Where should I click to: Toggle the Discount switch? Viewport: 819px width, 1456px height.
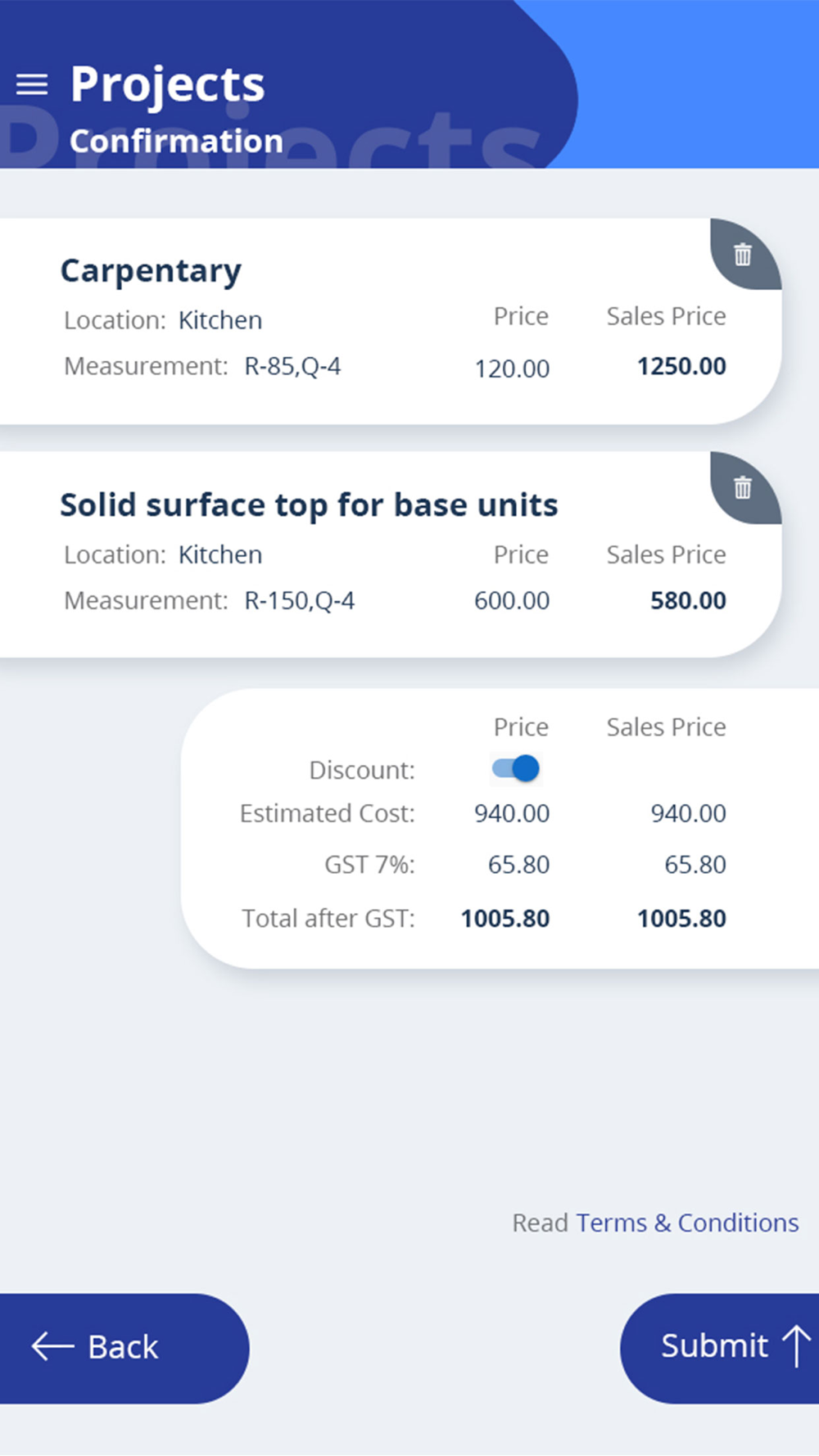point(516,768)
